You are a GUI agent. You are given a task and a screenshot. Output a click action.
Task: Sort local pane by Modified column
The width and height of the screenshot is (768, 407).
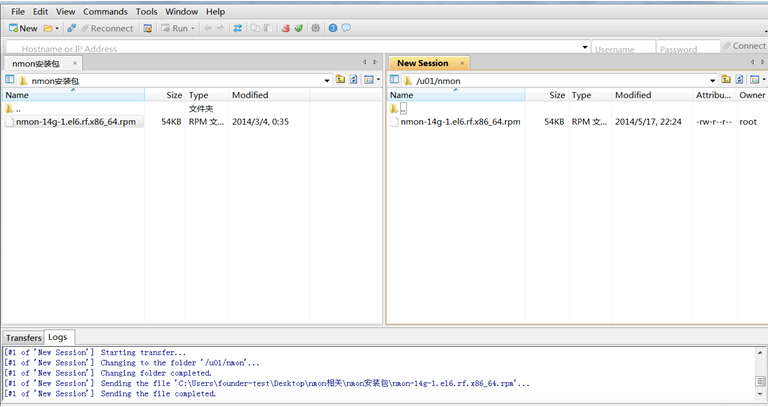point(269,95)
